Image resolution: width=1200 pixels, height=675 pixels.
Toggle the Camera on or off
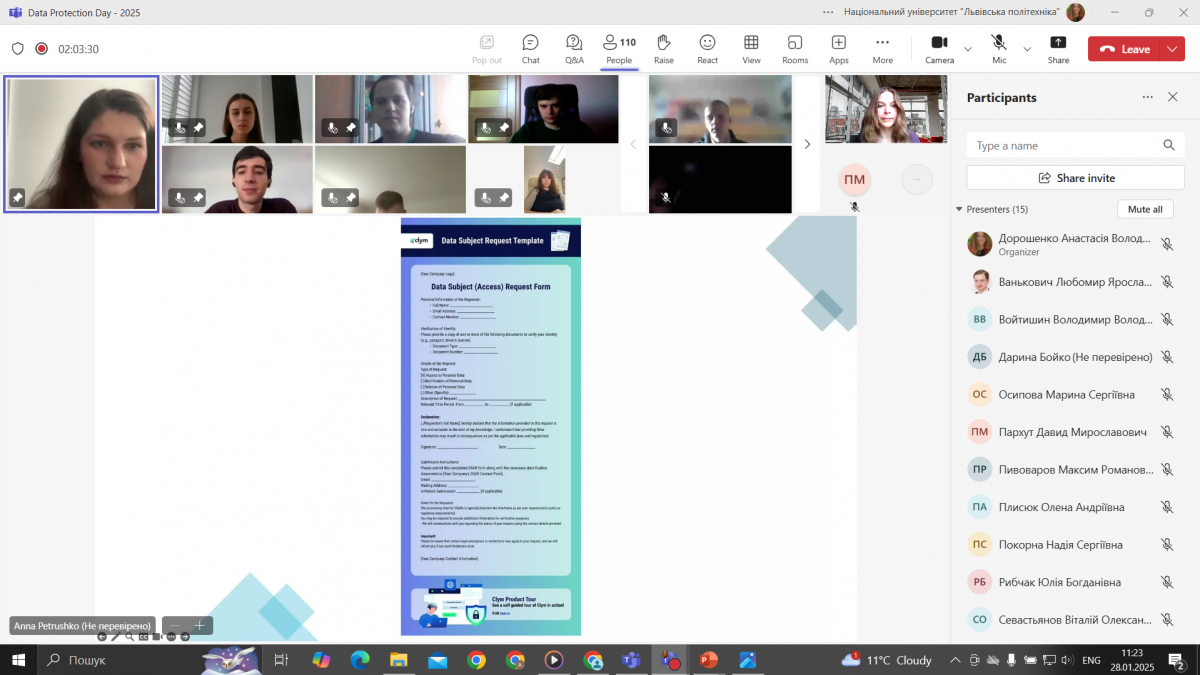click(x=939, y=49)
